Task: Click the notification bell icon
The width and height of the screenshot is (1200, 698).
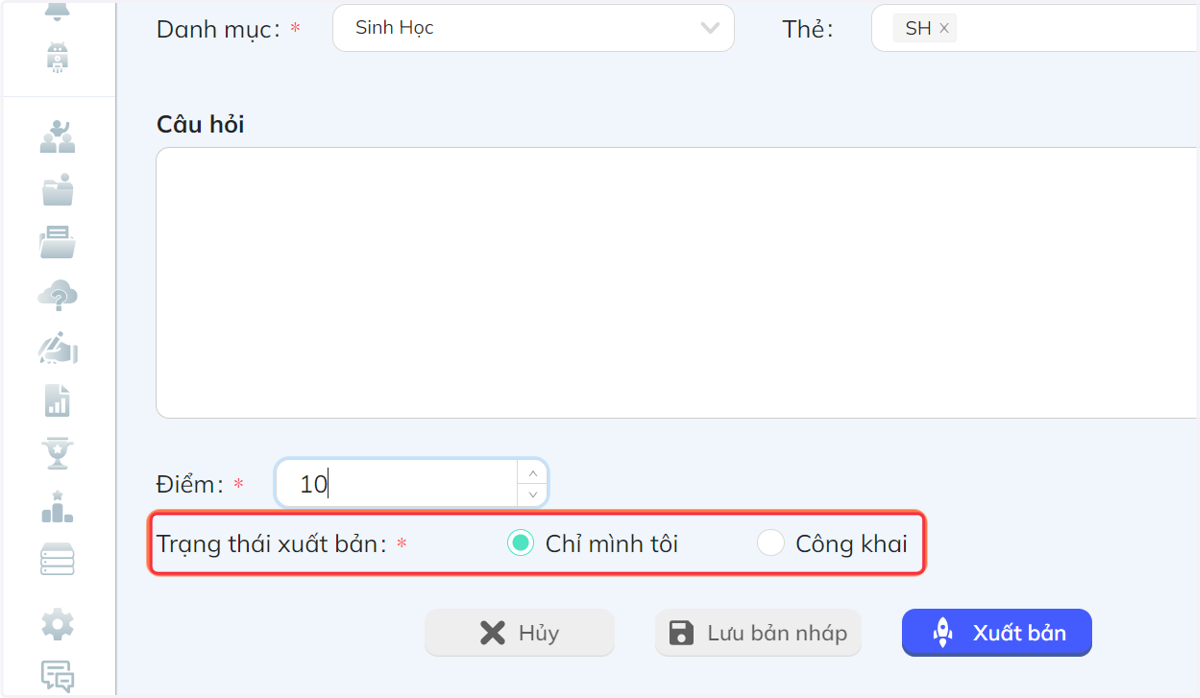Action: pyautogui.click(x=57, y=10)
